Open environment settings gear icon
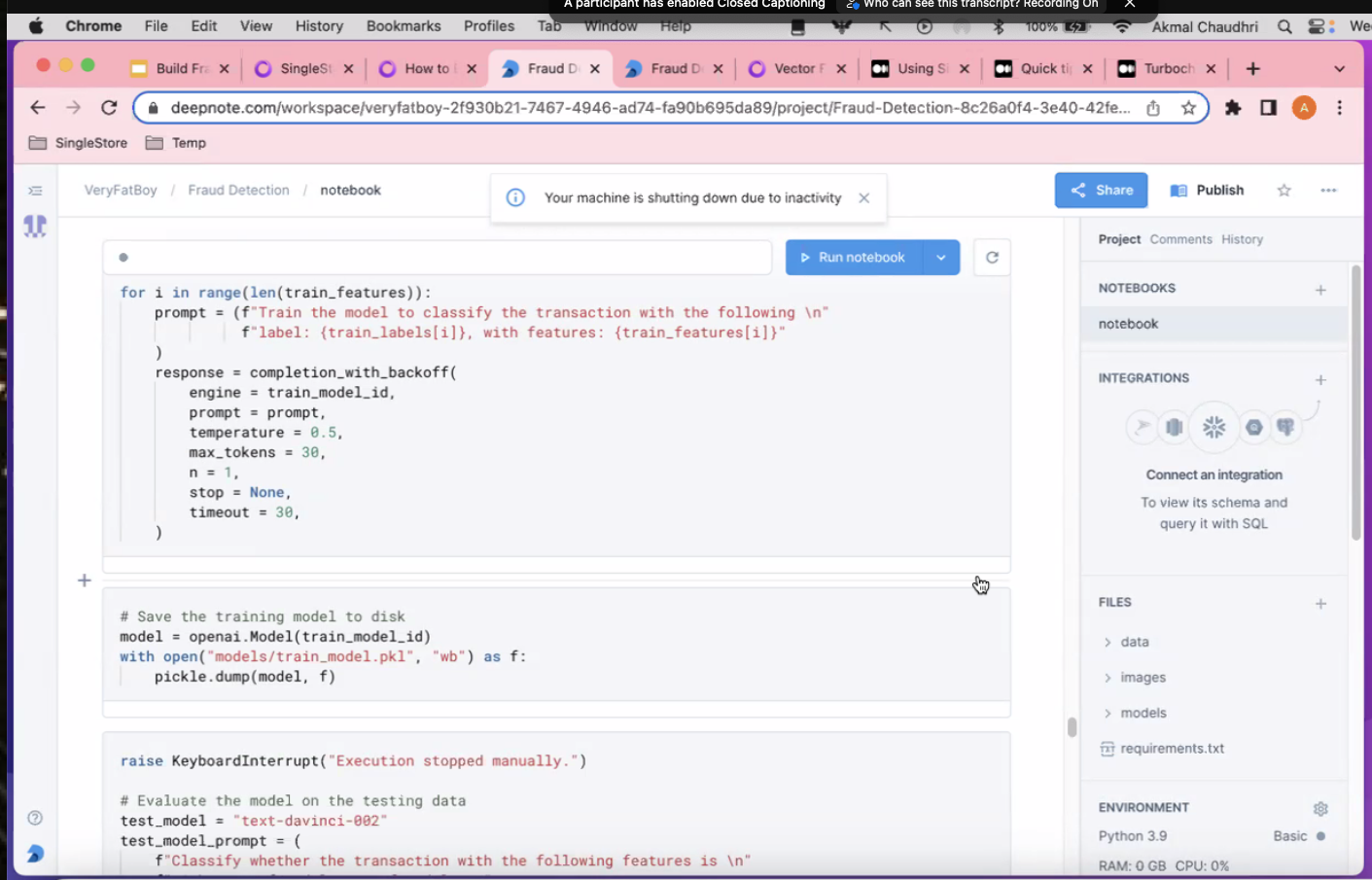 pyautogui.click(x=1320, y=808)
